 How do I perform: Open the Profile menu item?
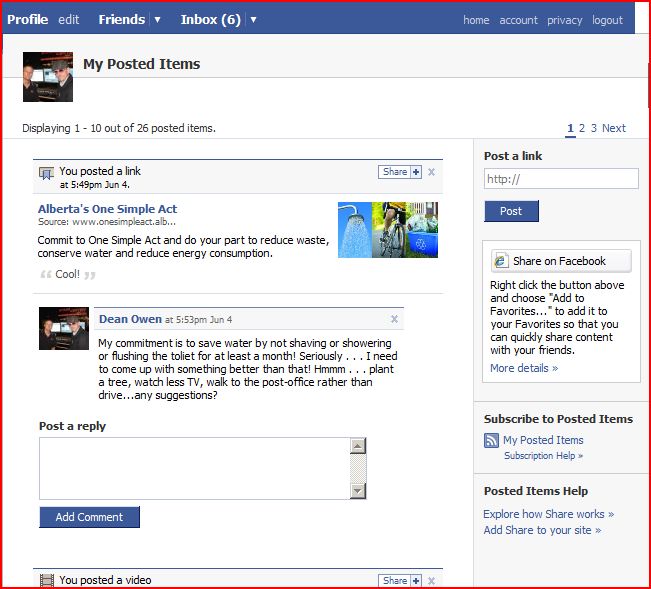click(28, 20)
